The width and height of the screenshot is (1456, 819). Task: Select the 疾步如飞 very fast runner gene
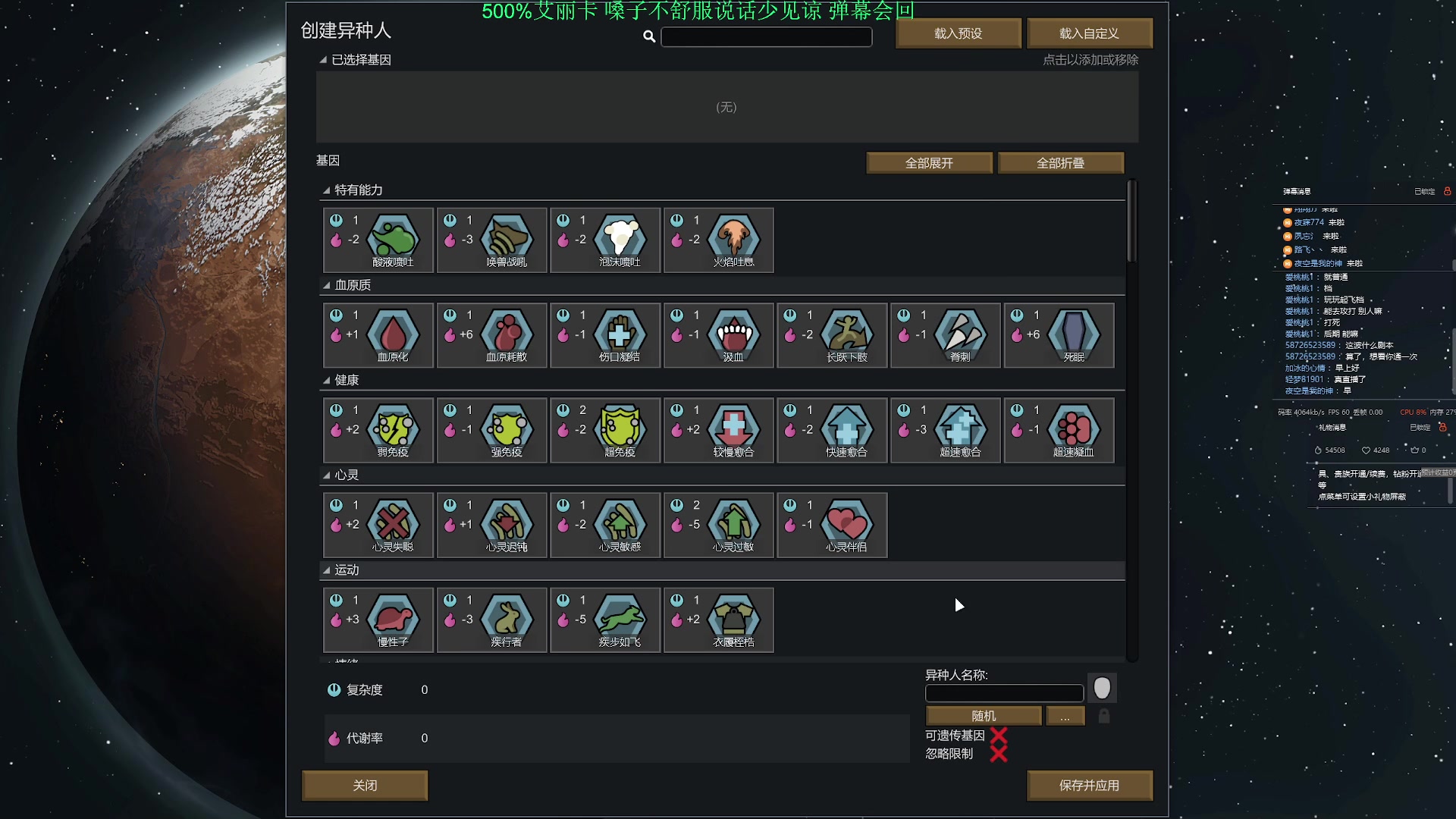click(x=605, y=620)
